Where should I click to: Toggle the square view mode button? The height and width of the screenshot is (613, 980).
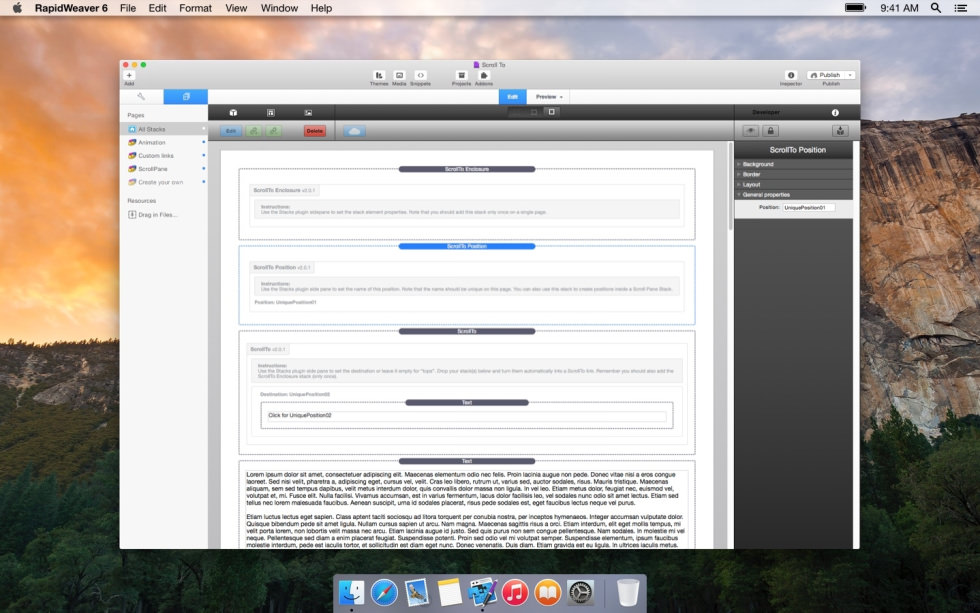coord(551,112)
